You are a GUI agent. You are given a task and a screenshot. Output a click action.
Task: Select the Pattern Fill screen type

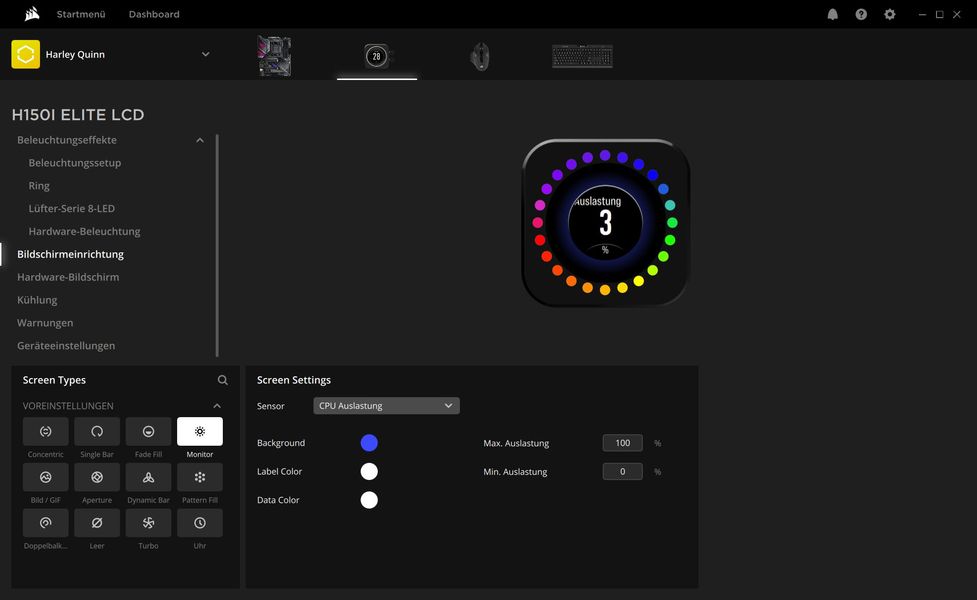click(x=199, y=477)
